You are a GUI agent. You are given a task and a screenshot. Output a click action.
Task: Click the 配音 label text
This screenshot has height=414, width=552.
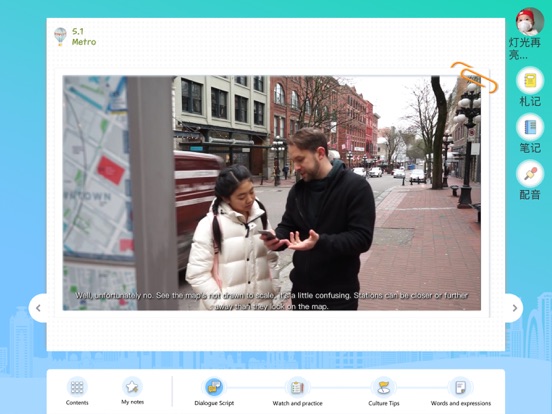530,194
